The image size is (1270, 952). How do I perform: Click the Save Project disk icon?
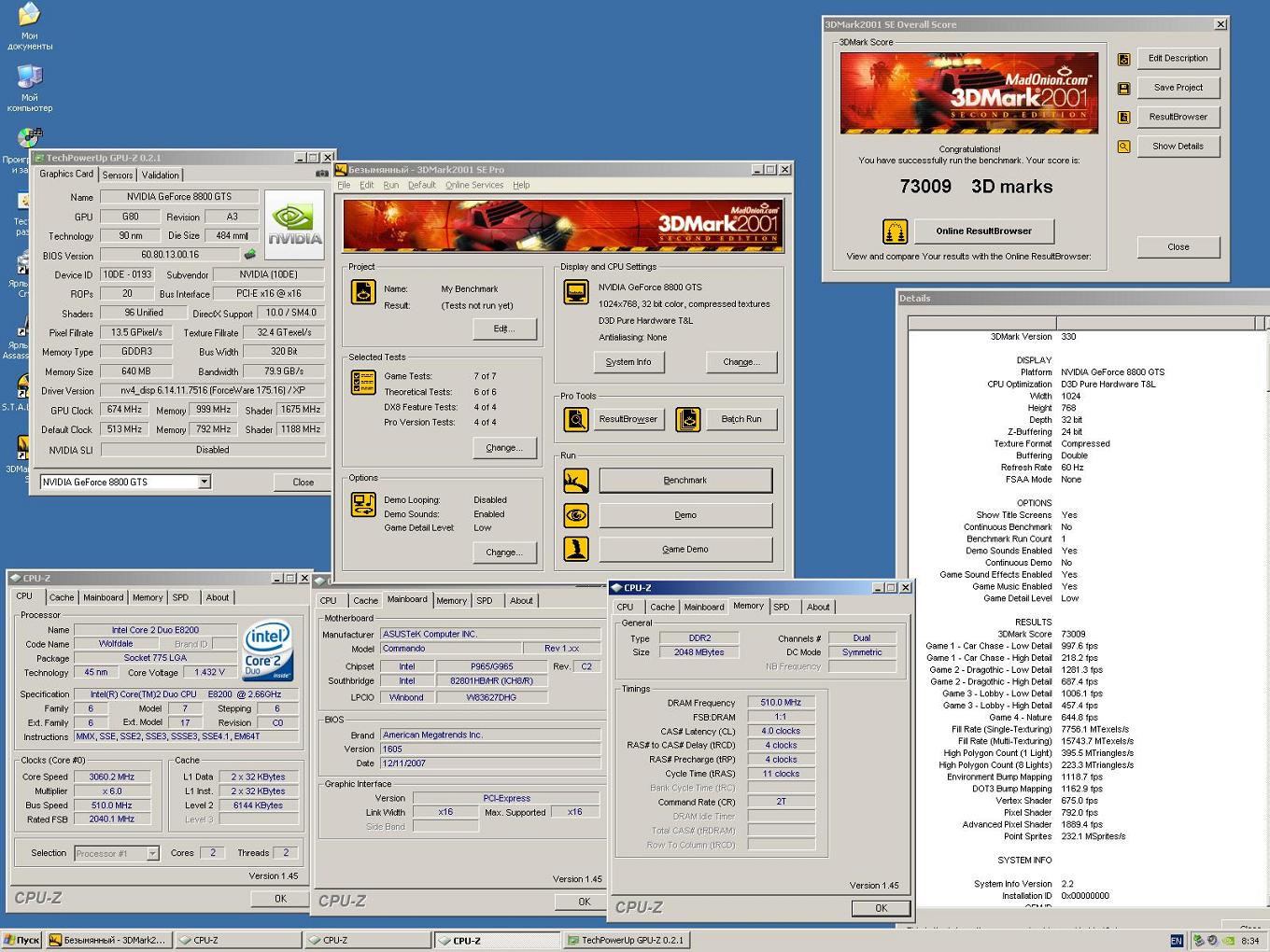(1124, 89)
